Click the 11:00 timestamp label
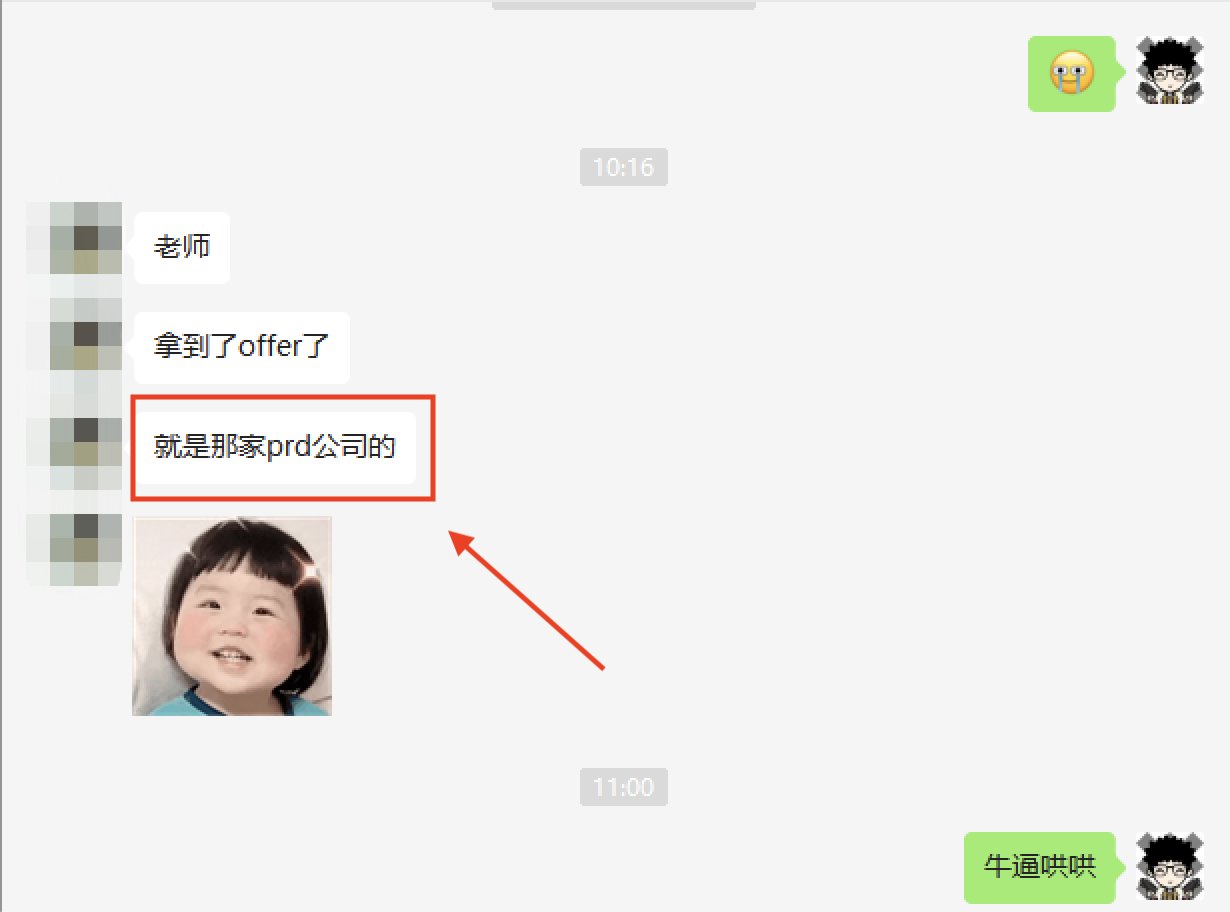The image size is (1230, 912). tap(623, 787)
